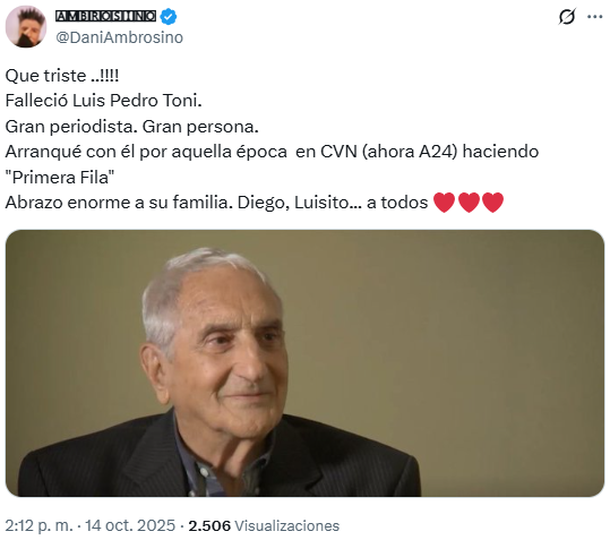Open the Grok explain-post icon
610x540 pixels.
pyautogui.click(x=566, y=17)
